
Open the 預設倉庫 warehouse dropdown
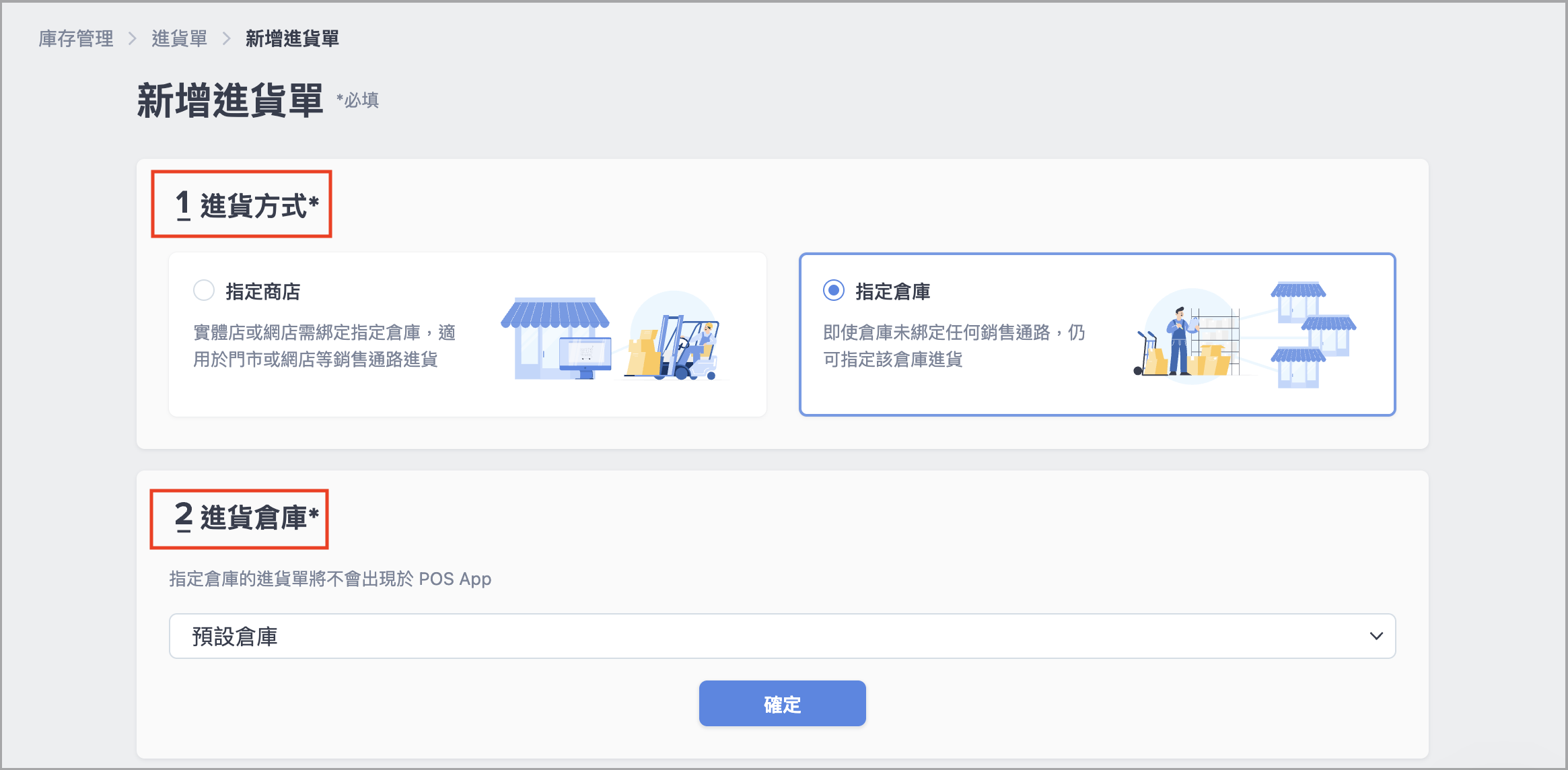click(782, 636)
